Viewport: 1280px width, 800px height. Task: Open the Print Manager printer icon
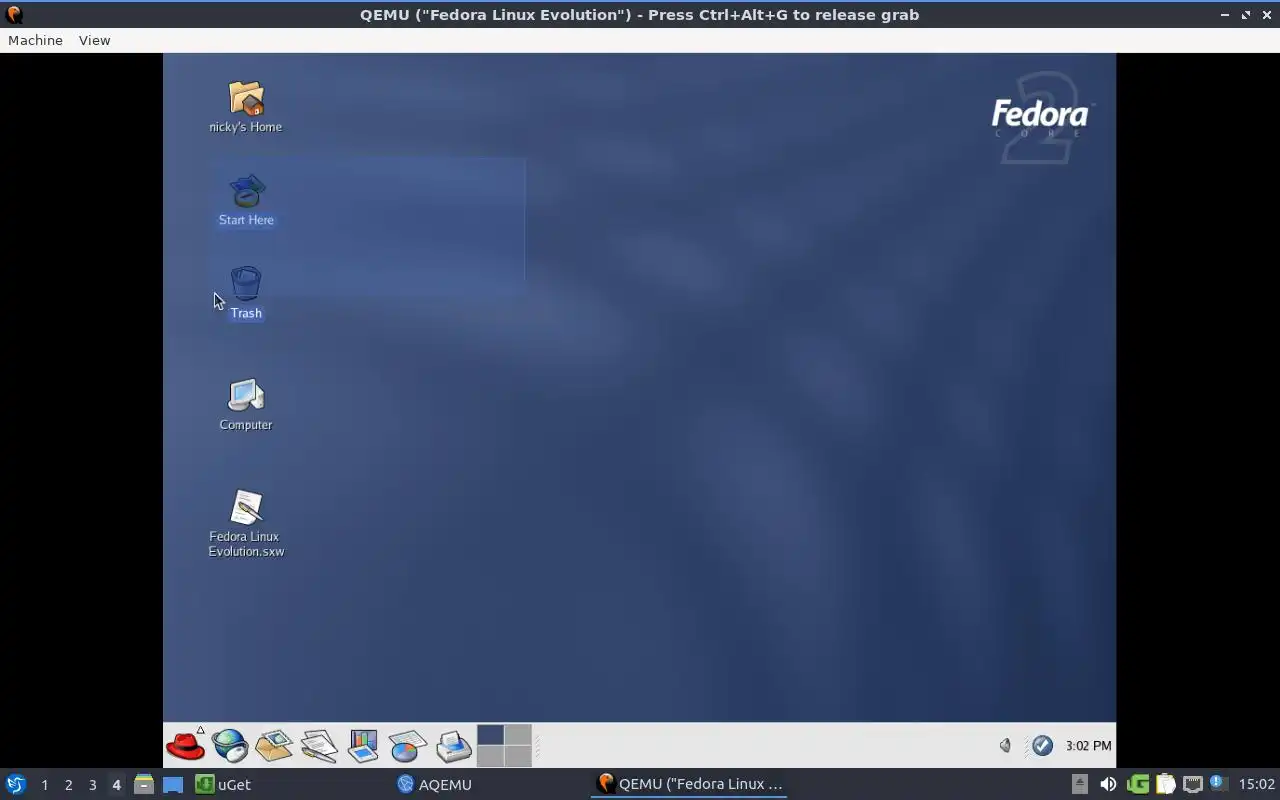point(453,745)
